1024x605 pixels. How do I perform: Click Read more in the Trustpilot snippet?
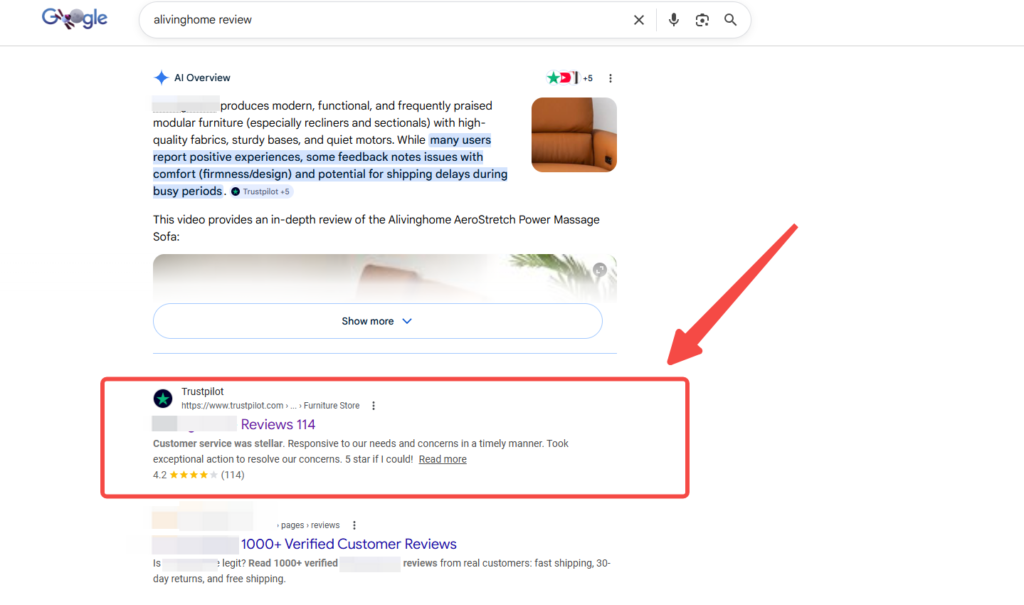point(442,459)
